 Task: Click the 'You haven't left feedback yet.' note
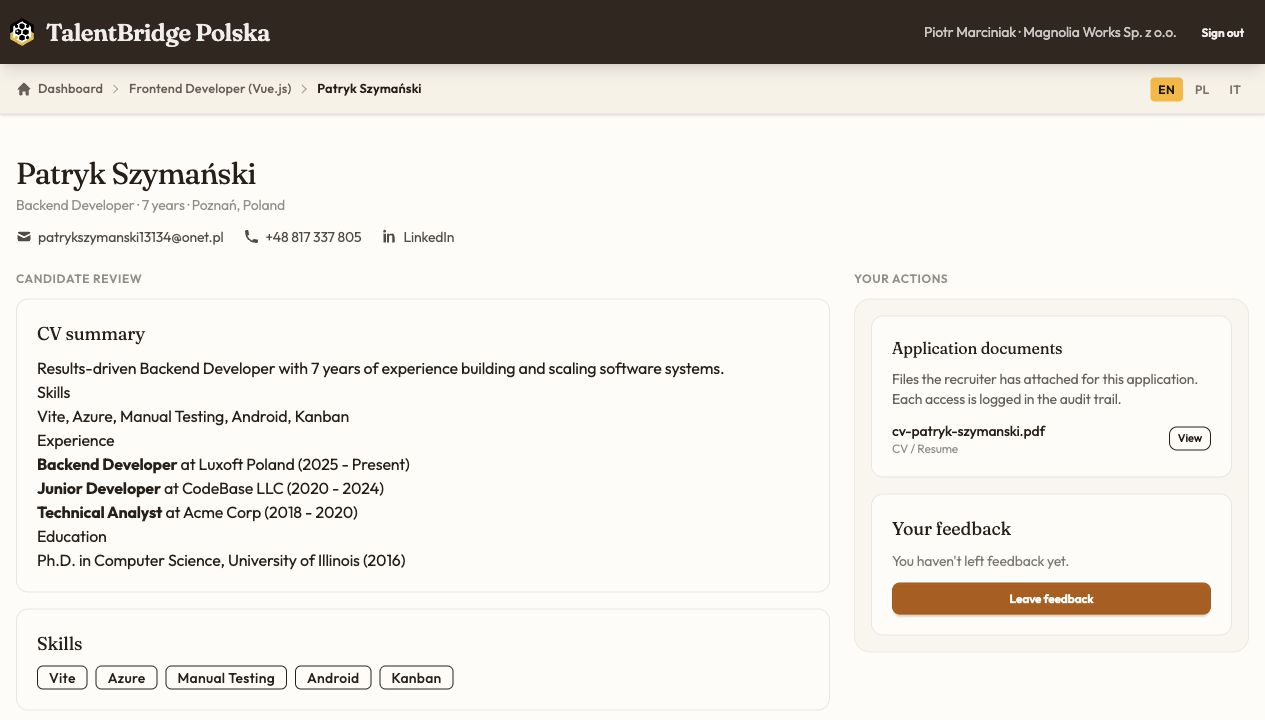pos(980,561)
